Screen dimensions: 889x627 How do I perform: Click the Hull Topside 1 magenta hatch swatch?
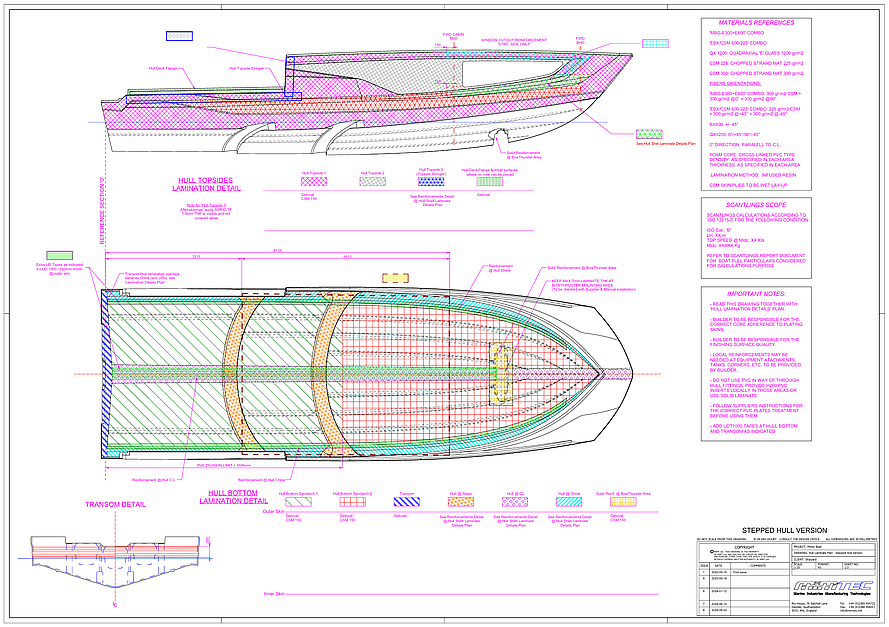315,182
